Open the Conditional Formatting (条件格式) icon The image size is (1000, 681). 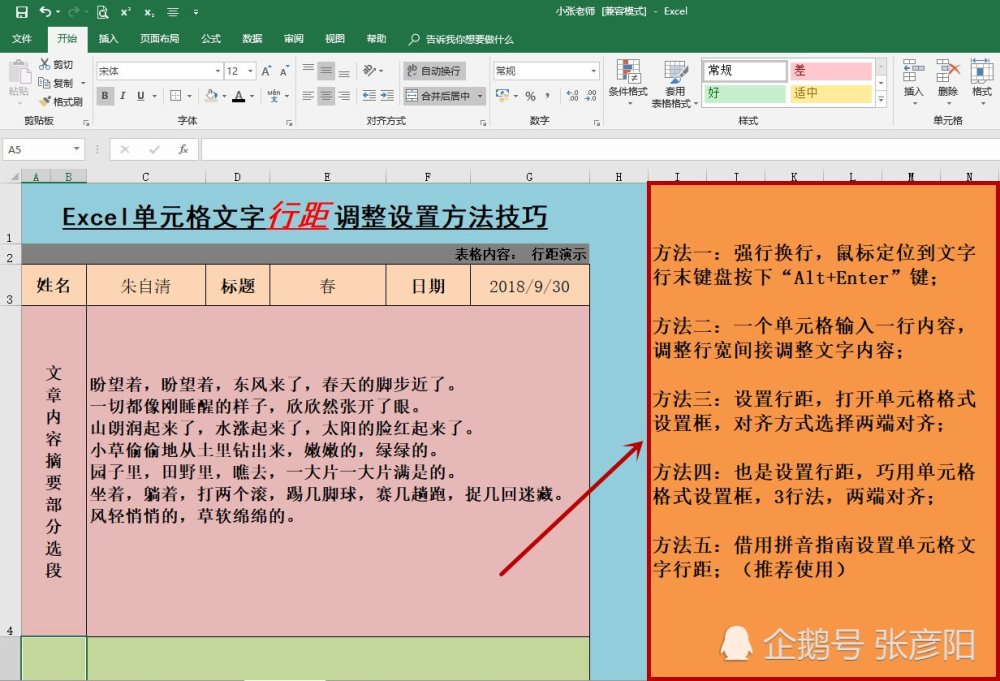coord(628,71)
